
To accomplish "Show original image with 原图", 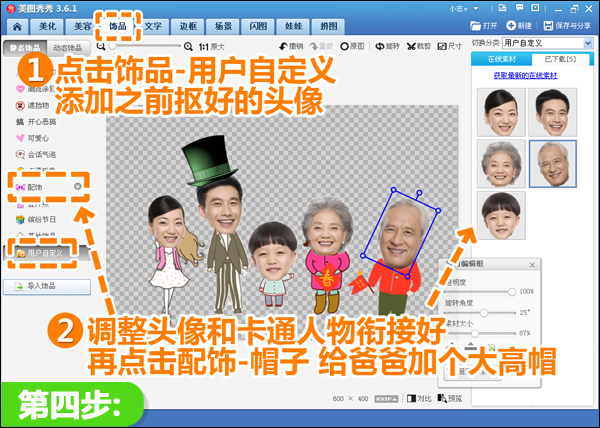I will coord(352,46).
